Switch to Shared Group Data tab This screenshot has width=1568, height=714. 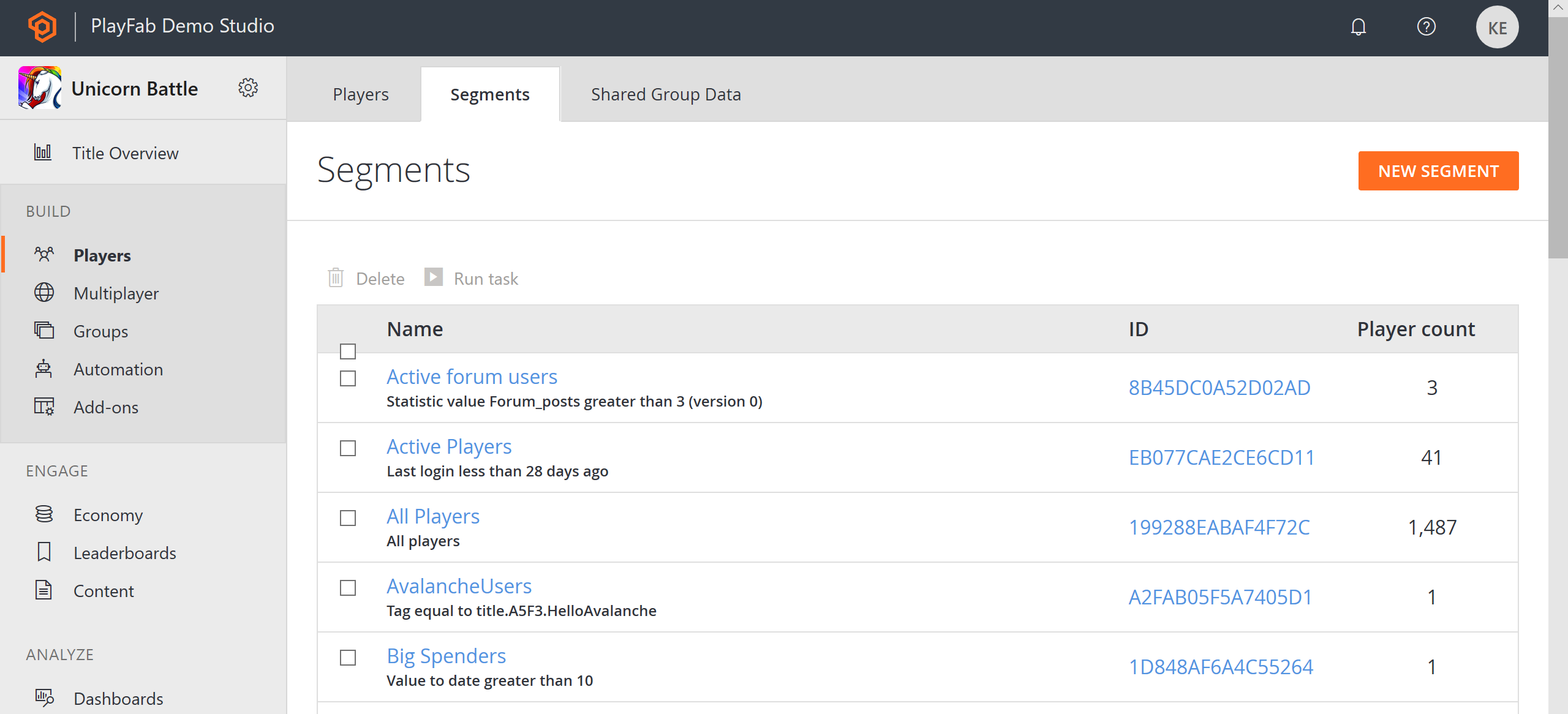[x=665, y=95]
